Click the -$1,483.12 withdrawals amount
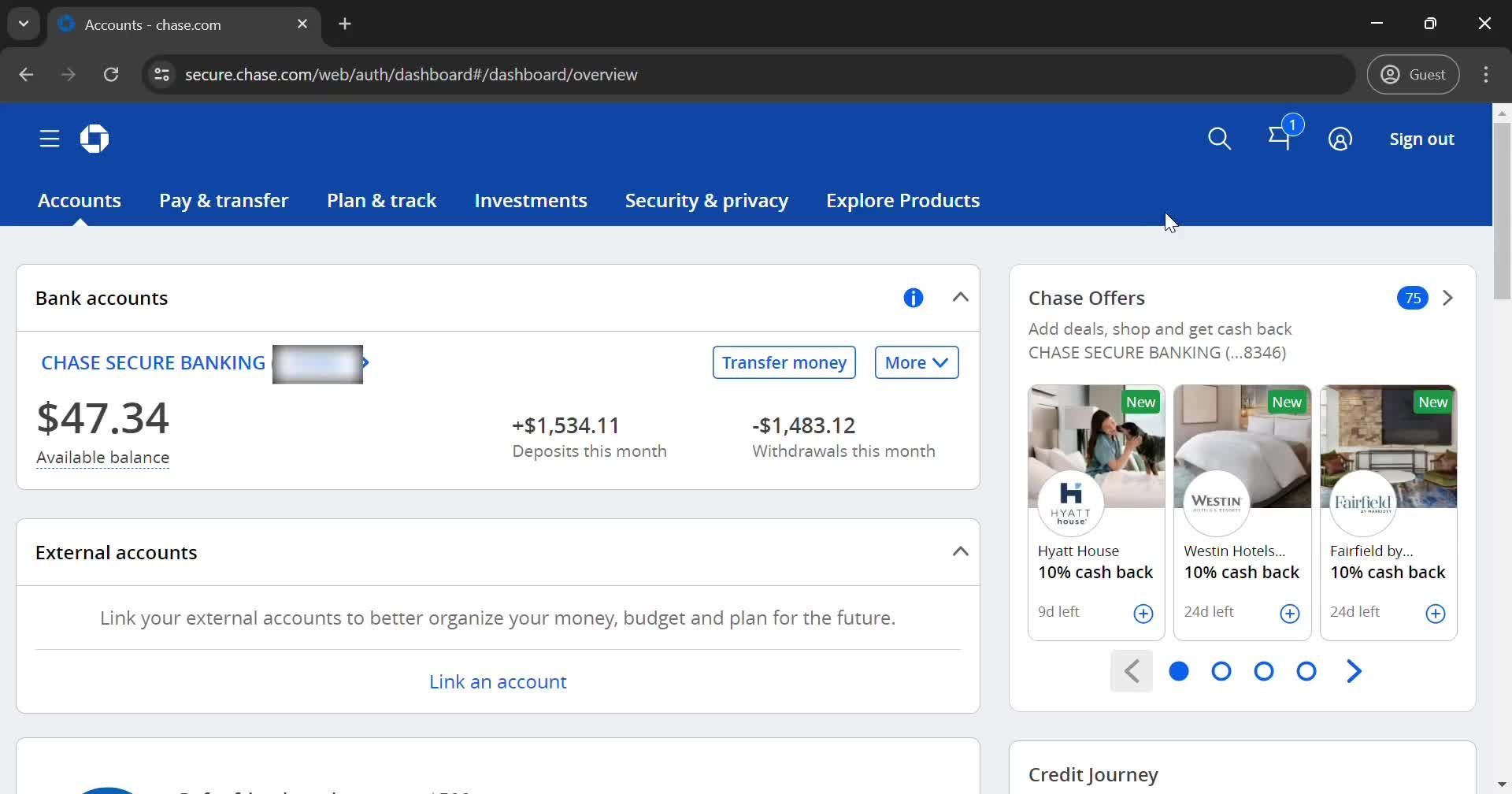This screenshot has width=1512, height=794. (x=803, y=425)
